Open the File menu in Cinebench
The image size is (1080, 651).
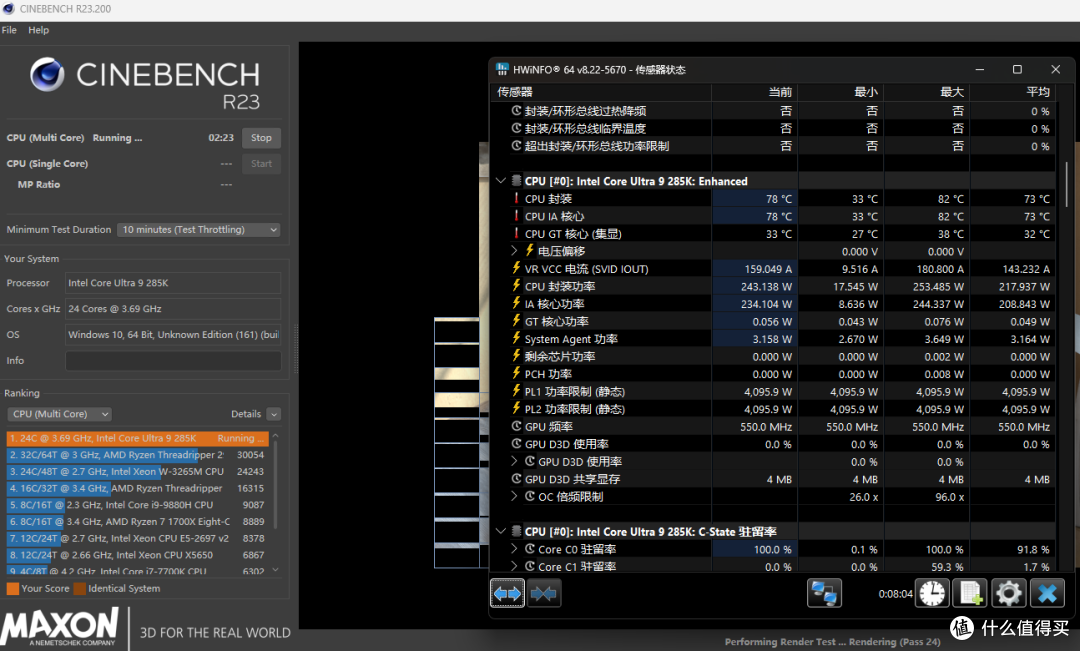click(9, 30)
